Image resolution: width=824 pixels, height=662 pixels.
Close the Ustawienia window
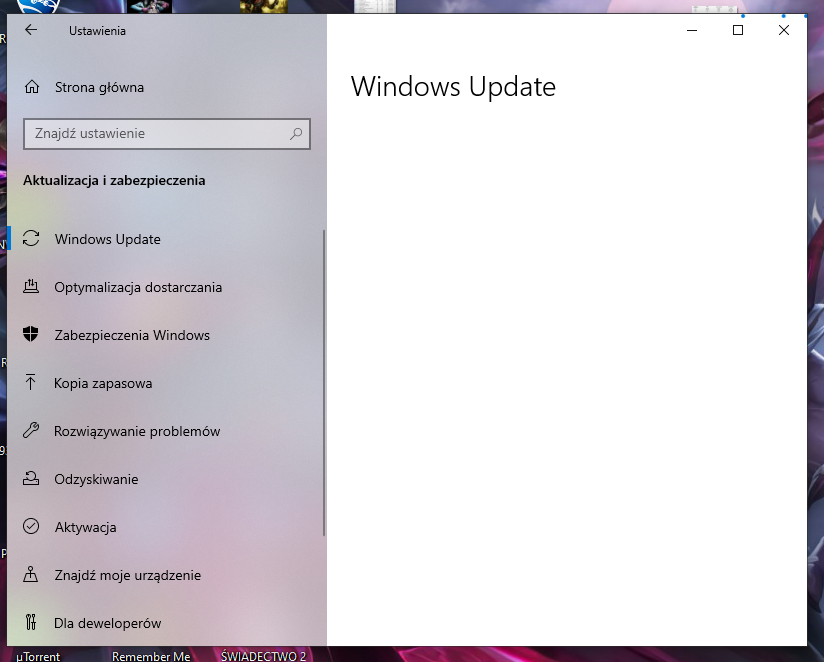coord(784,30)
